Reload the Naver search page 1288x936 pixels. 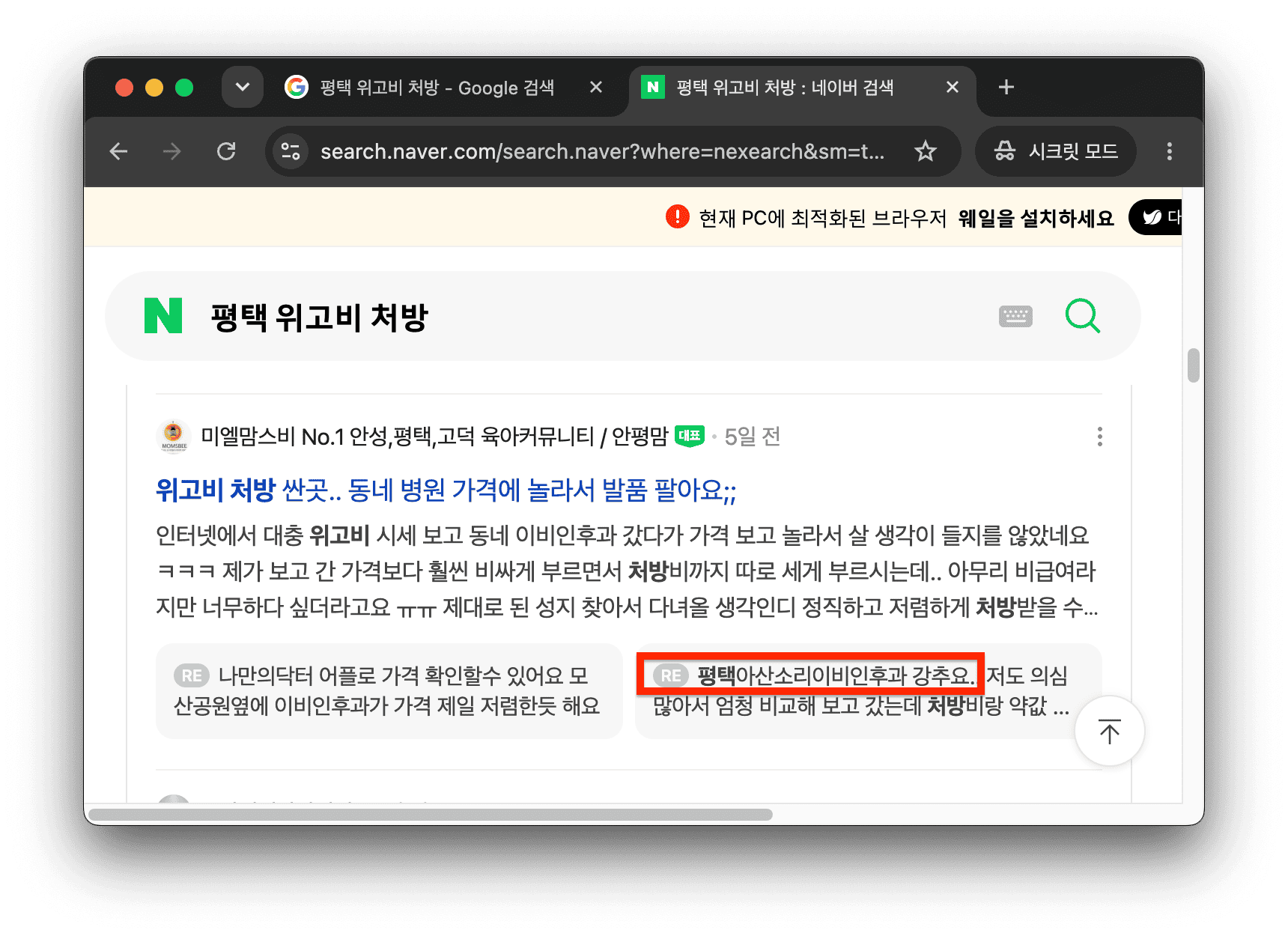[226, 152]
